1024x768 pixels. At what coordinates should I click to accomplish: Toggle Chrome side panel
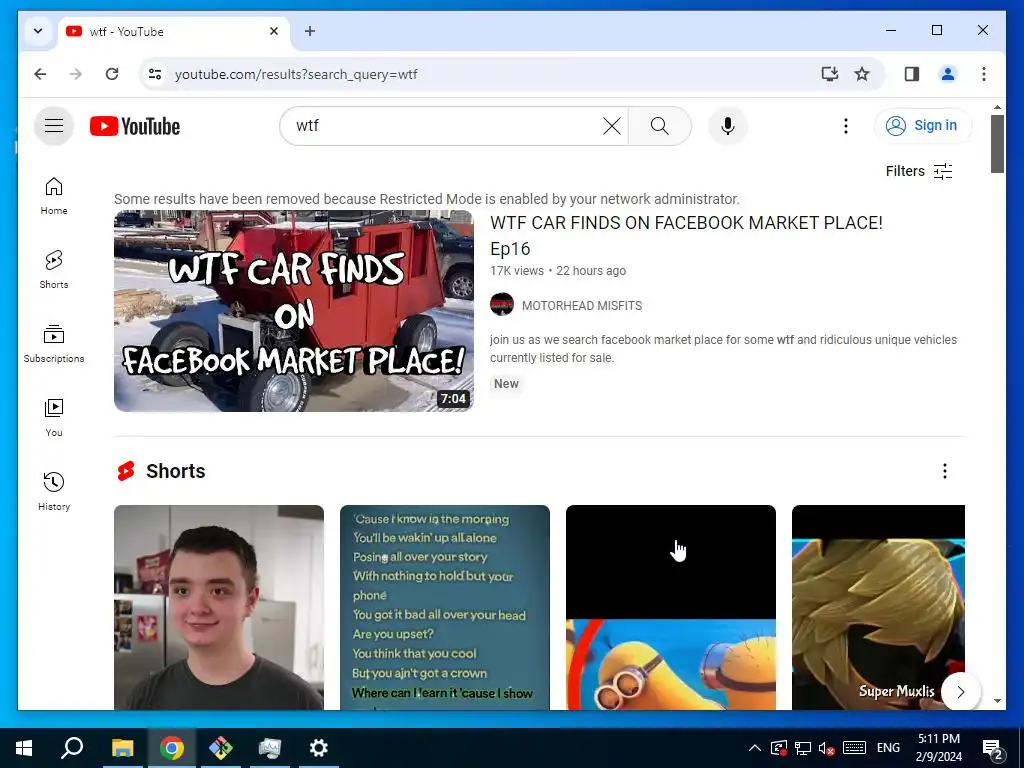[912, 74]
